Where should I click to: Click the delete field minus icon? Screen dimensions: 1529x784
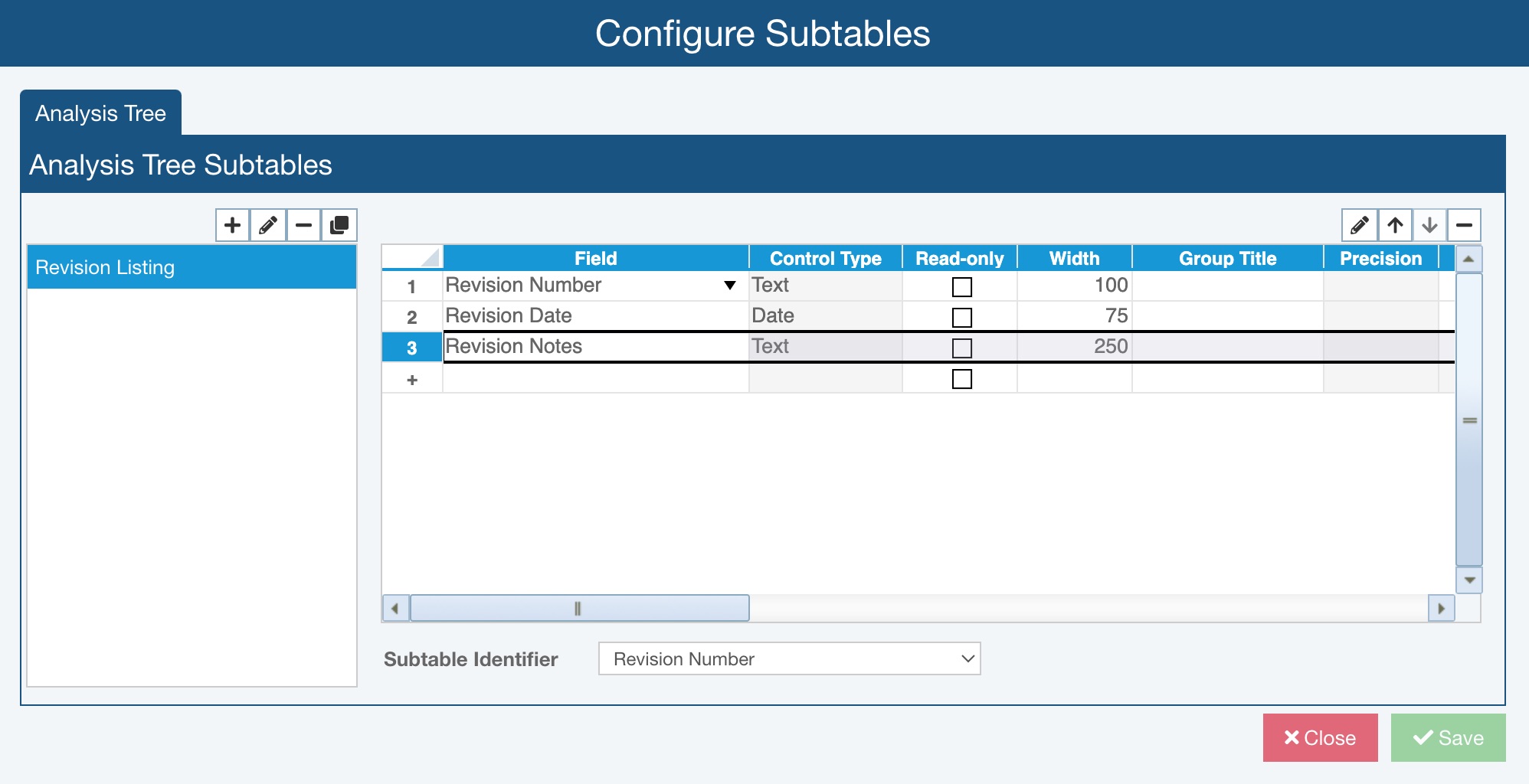[x=1464, y=225]
